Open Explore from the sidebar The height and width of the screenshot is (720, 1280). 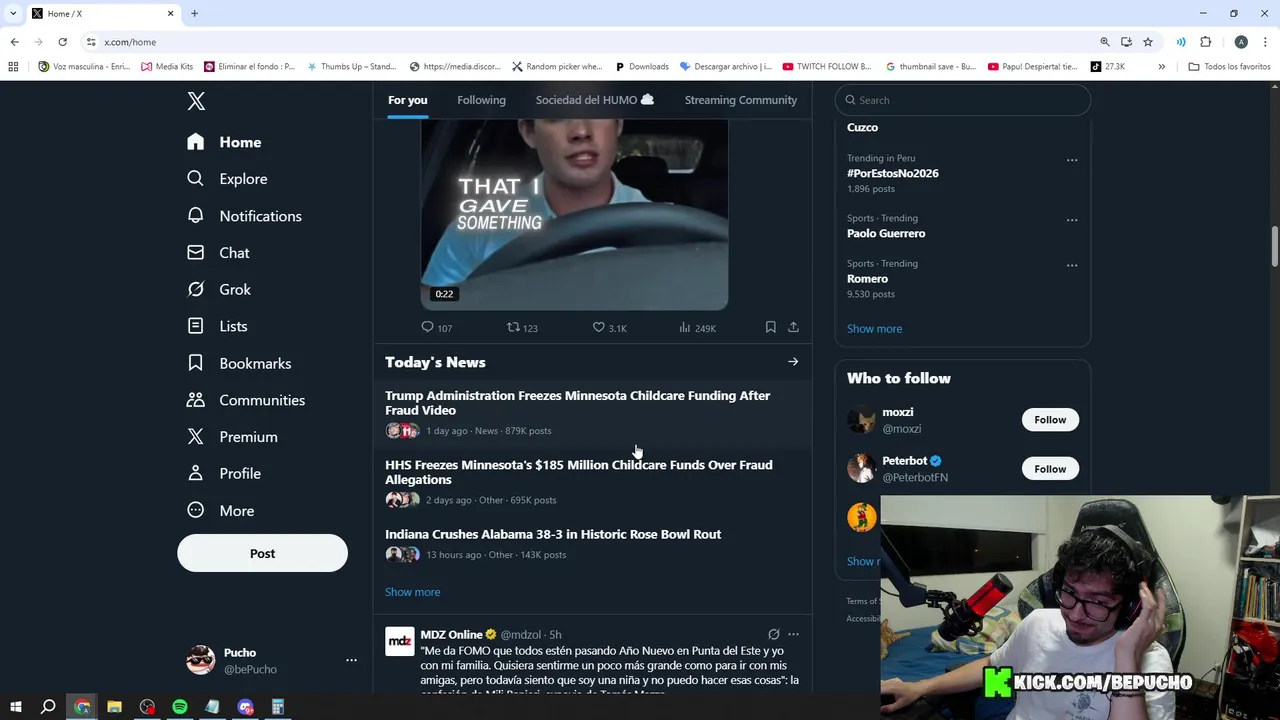click(227, 179)
